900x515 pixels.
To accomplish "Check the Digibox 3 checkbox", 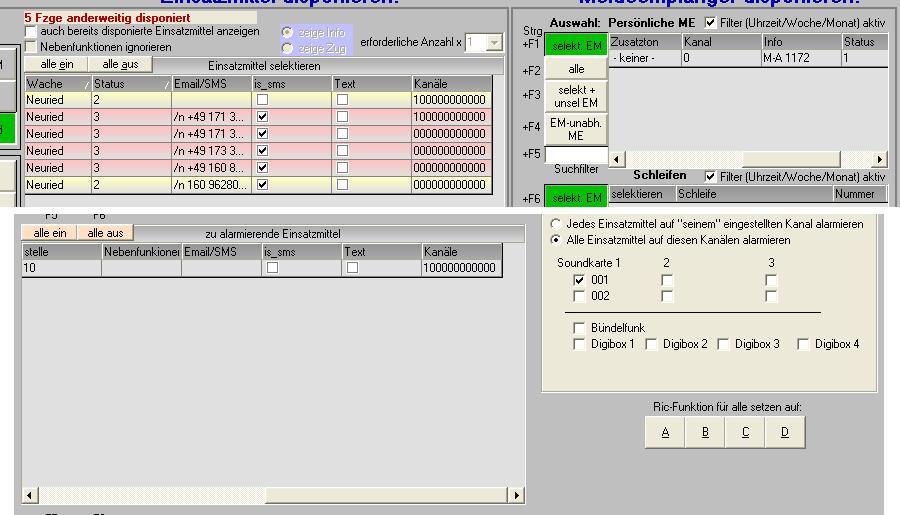I will click(x=723, y=345).
